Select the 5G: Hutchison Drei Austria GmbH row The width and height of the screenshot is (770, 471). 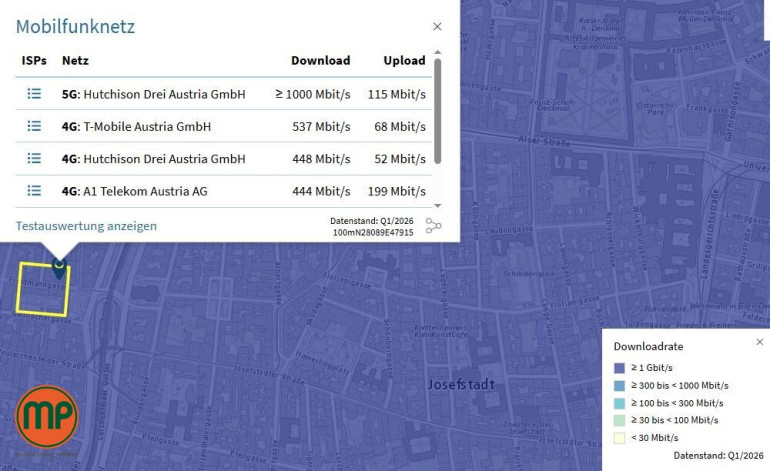224,94
